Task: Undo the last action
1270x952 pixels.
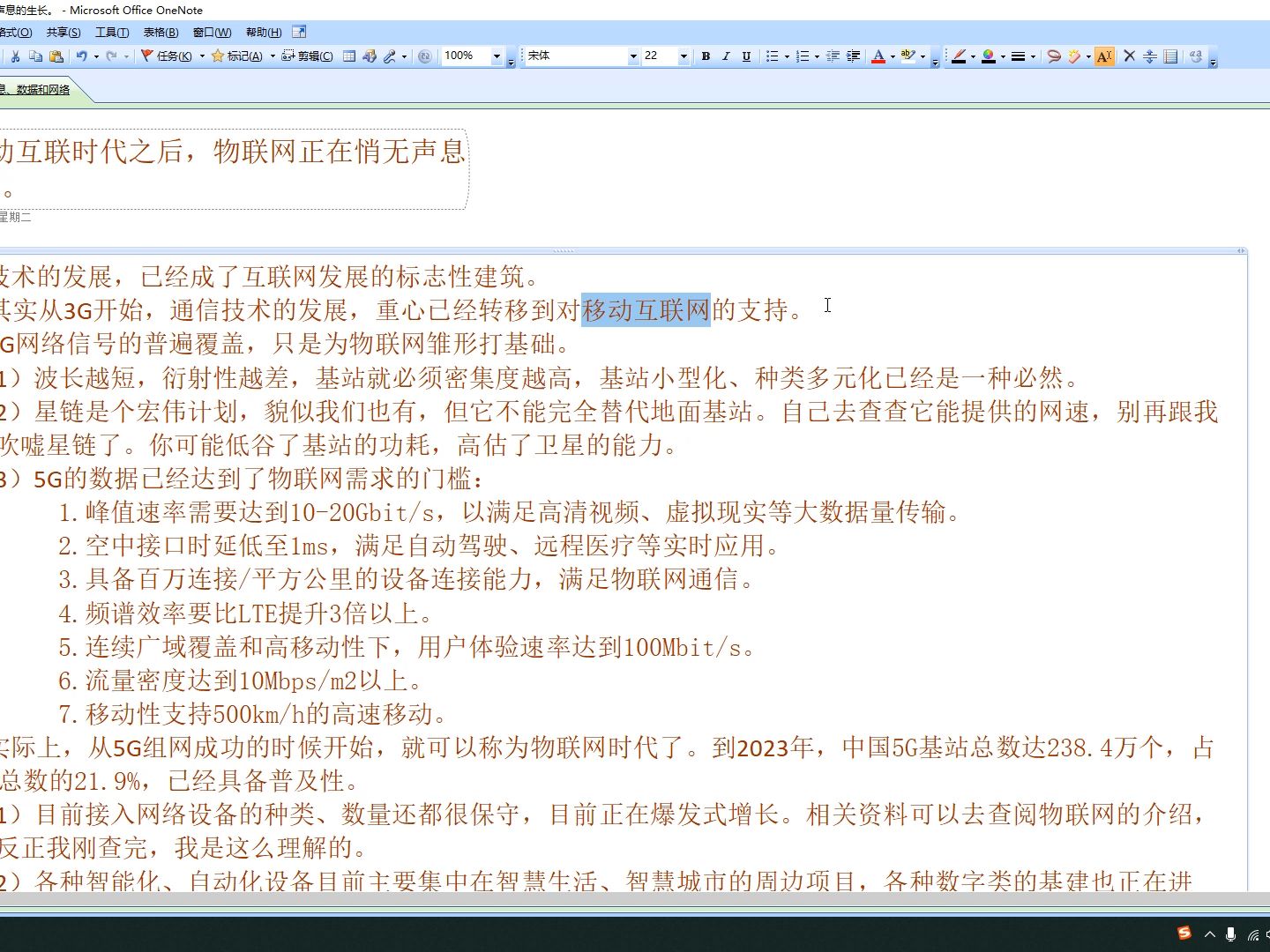Action: [81, 56]
